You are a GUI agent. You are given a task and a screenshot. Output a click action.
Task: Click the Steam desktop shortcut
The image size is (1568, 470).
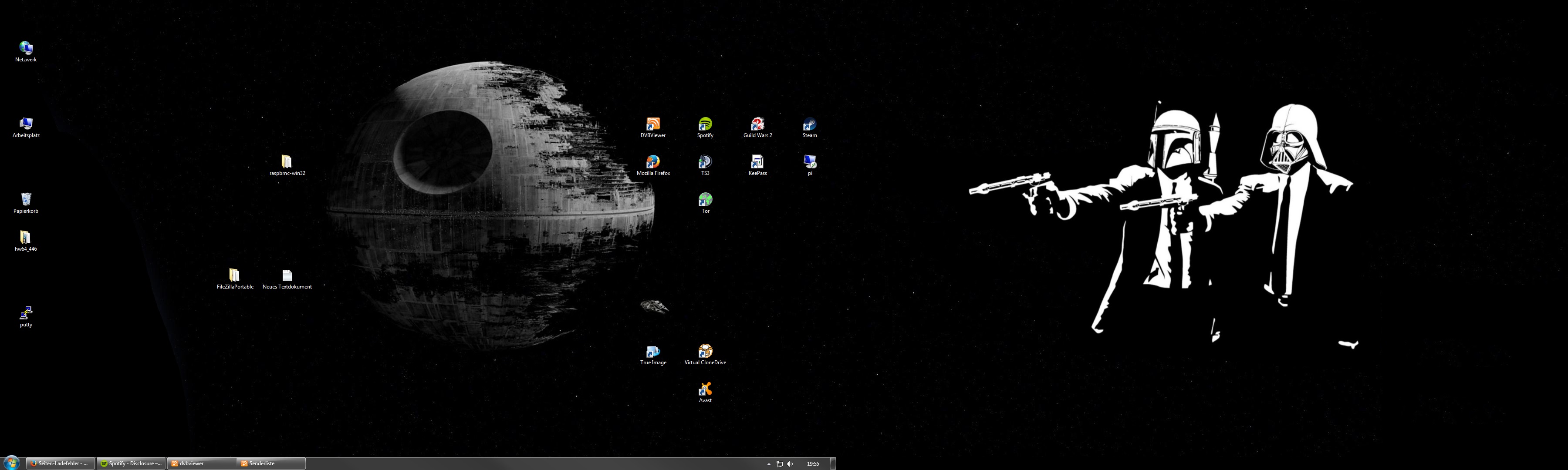tap(810, 124)
